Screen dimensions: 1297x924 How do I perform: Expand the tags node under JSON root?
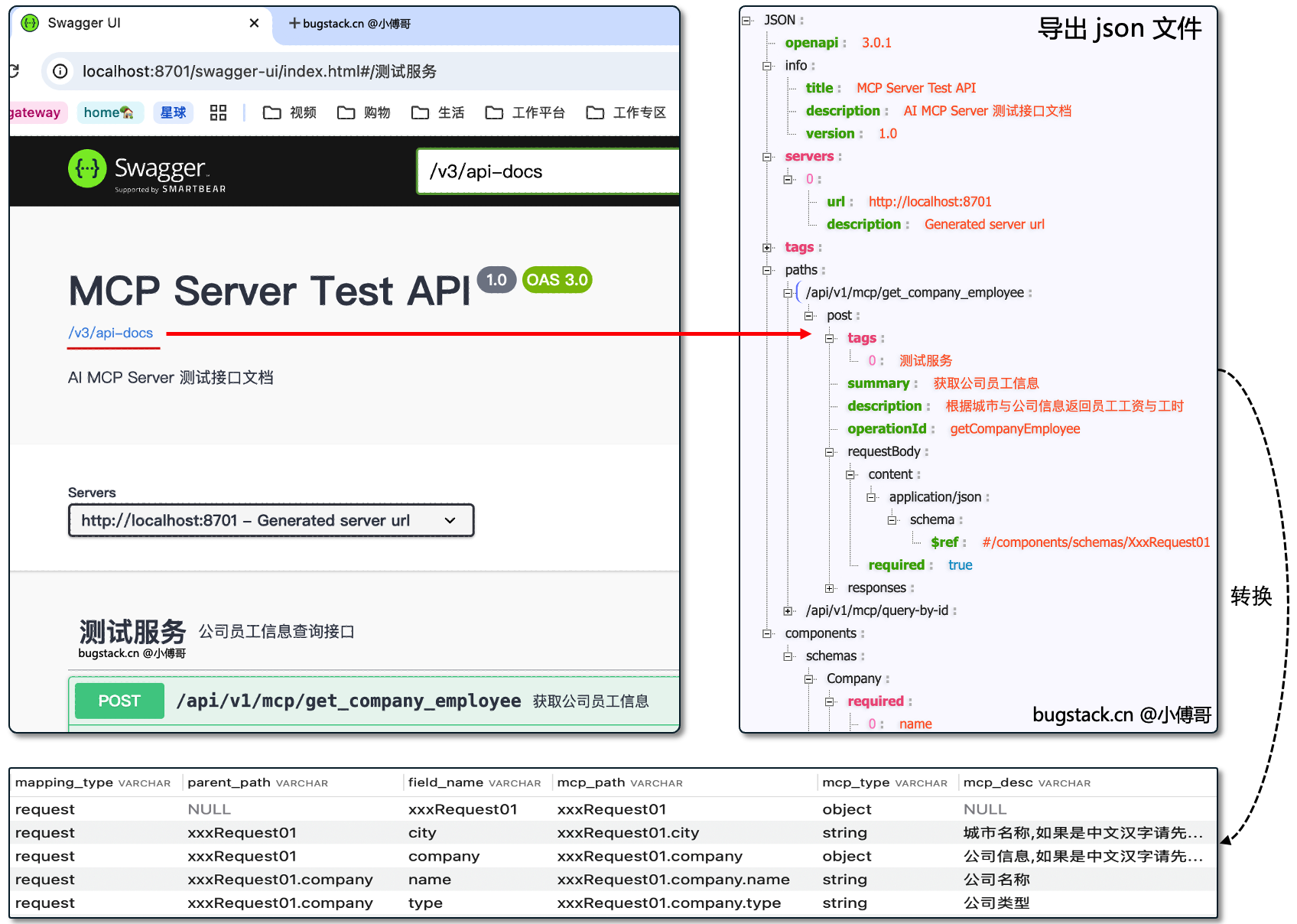pyautogui.click(x=767, y=248)
